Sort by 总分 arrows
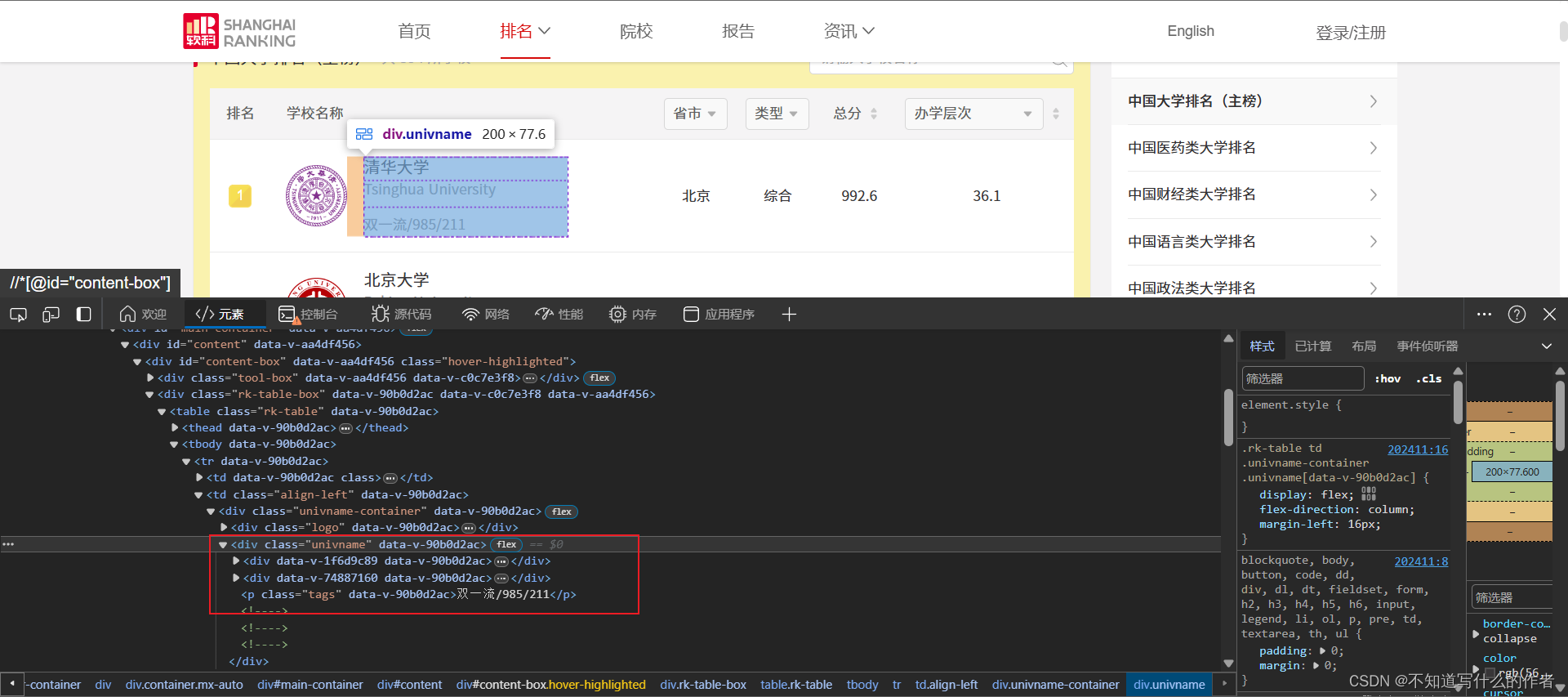The height and width of the screenshot is (697, 1568). pyautogui.click(x=874, y=114)
